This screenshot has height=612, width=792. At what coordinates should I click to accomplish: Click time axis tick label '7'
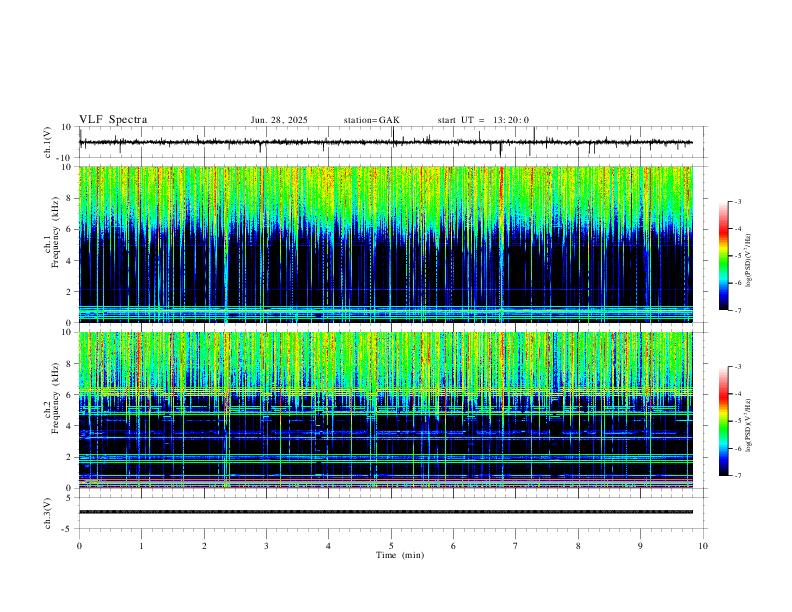516,546
